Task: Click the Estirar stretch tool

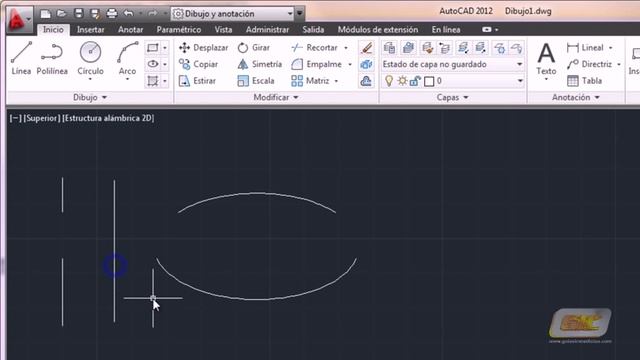Action: 197,81
